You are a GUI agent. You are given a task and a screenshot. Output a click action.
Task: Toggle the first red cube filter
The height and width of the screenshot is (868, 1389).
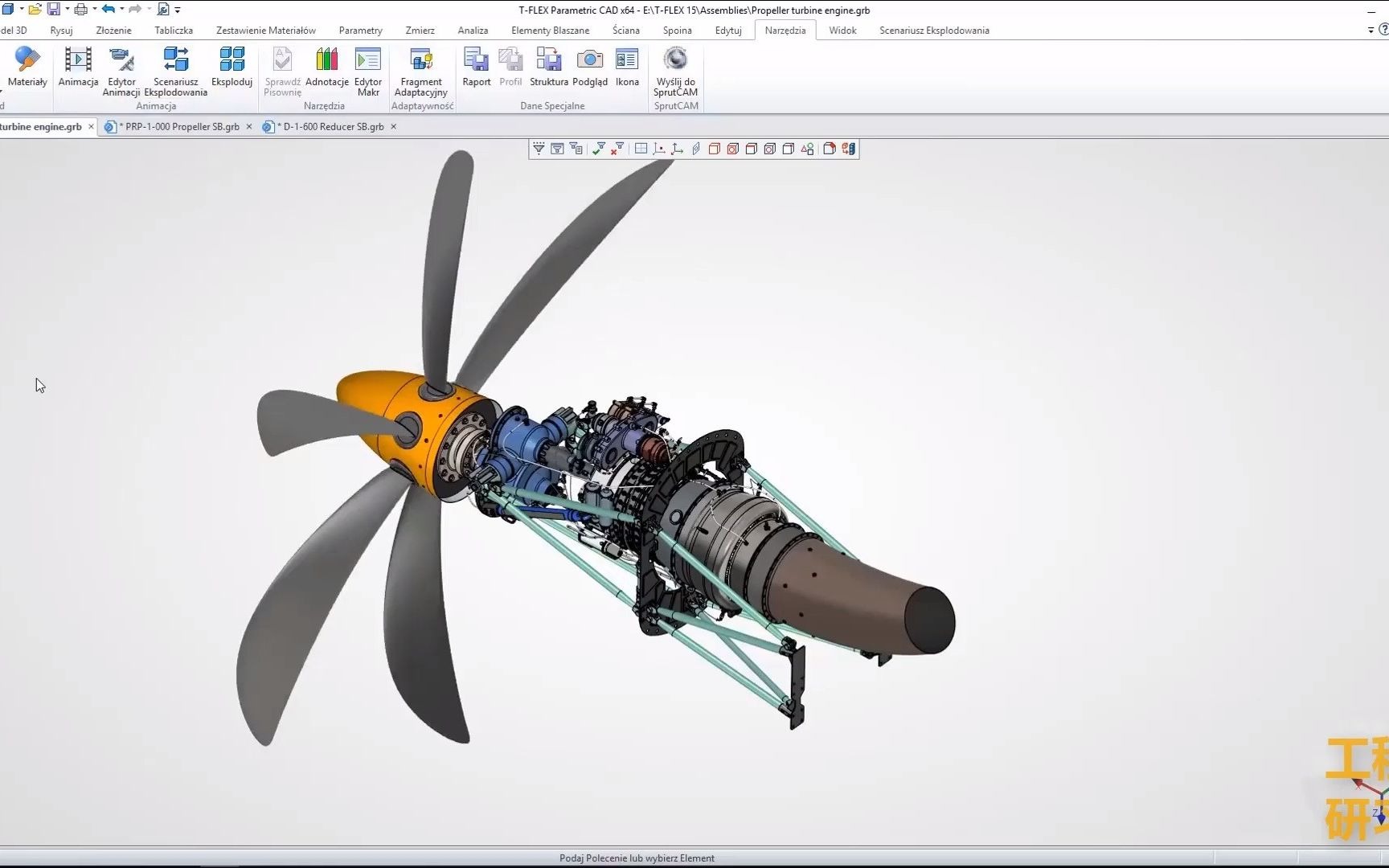point(714,149)
